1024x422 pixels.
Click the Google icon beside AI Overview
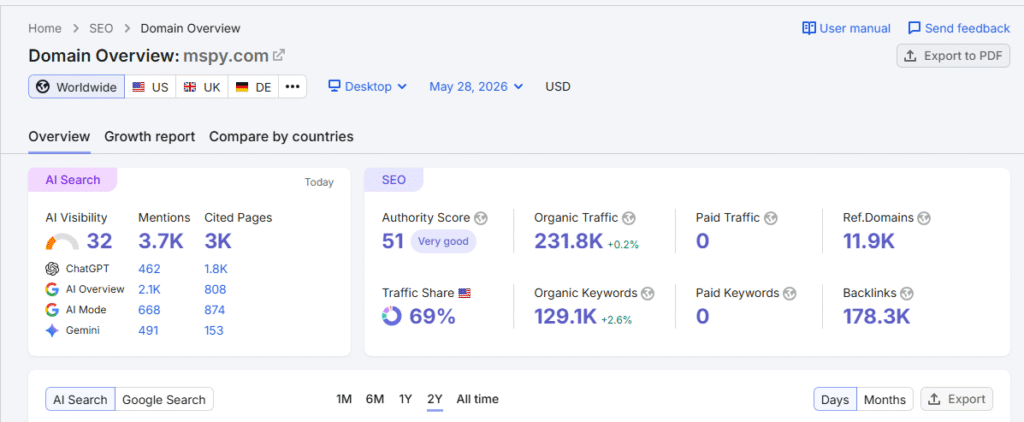52,289
